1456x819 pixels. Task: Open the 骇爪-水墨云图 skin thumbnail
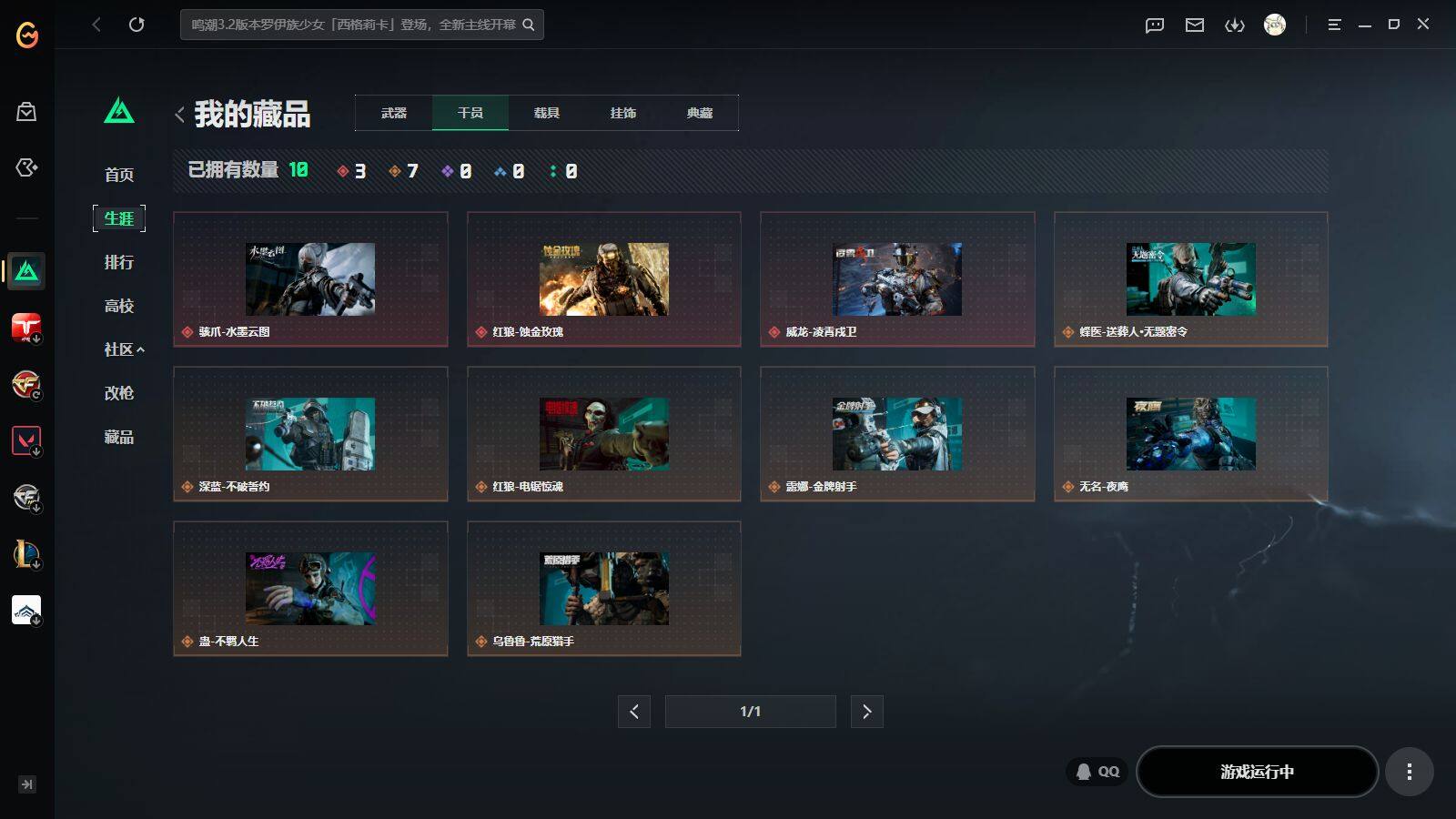pyautogui.click(x=310, y=278)
